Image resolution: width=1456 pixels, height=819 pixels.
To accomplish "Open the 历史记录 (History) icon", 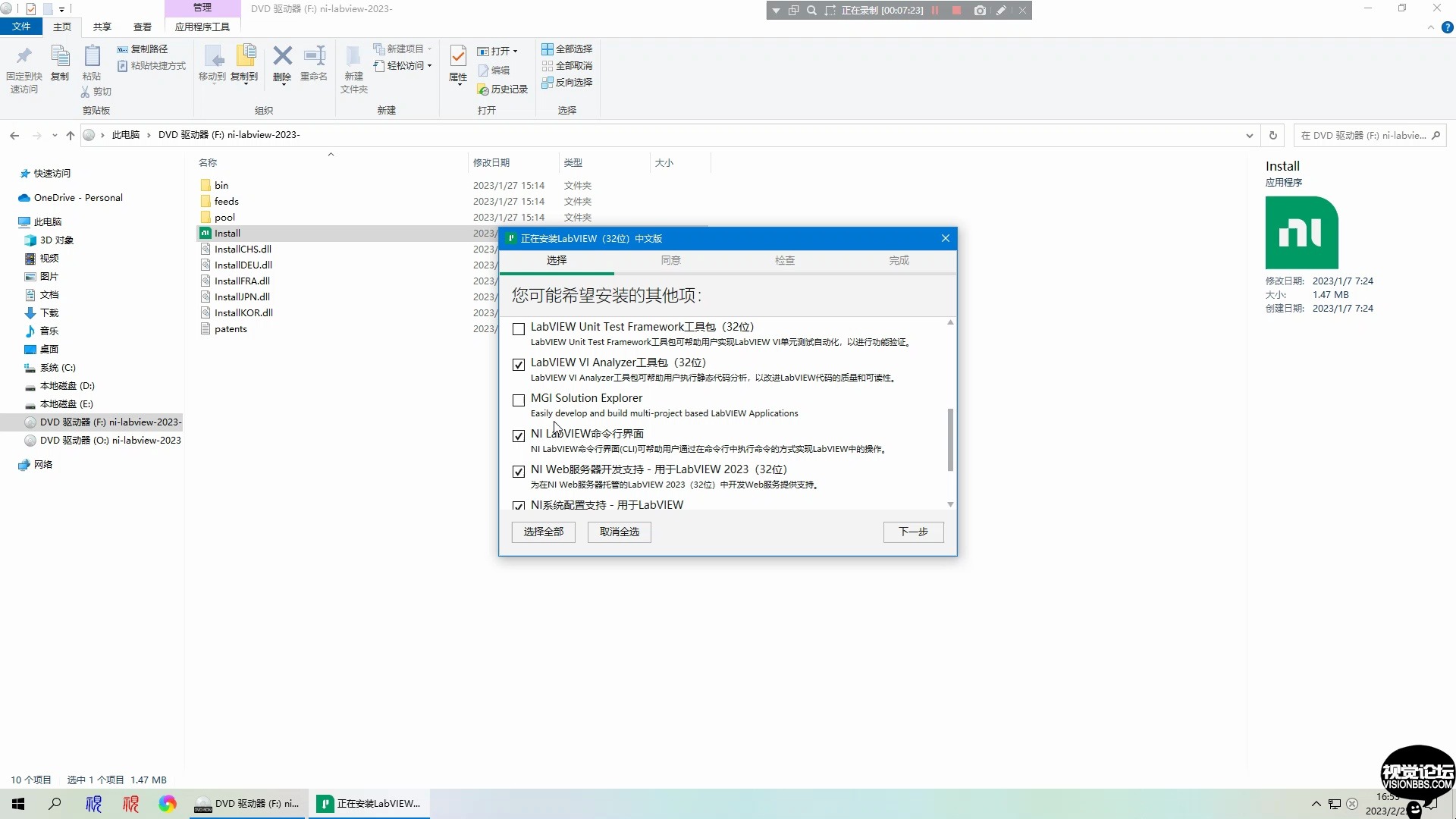I will [502, 89].
